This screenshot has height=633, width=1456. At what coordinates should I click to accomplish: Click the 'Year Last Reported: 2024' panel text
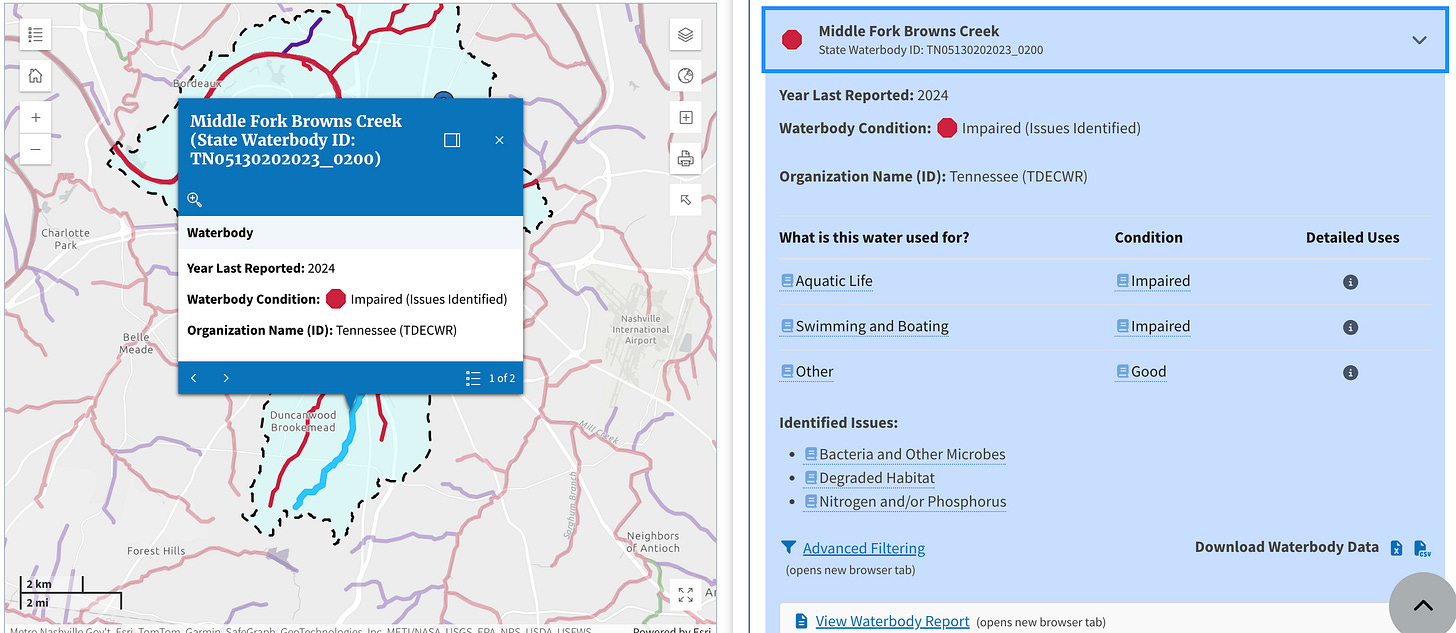pyautogui.click(x=864, y=95)
